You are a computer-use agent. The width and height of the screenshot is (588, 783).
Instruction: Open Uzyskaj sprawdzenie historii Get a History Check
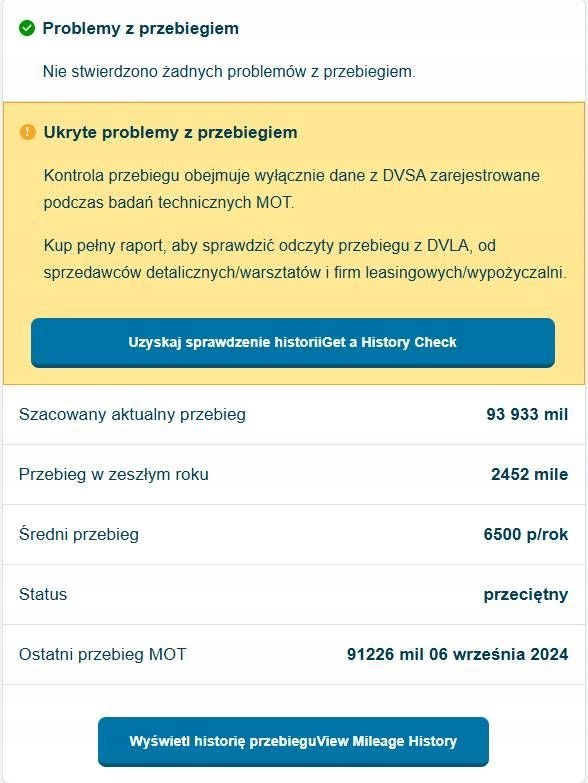pos(293,343)
